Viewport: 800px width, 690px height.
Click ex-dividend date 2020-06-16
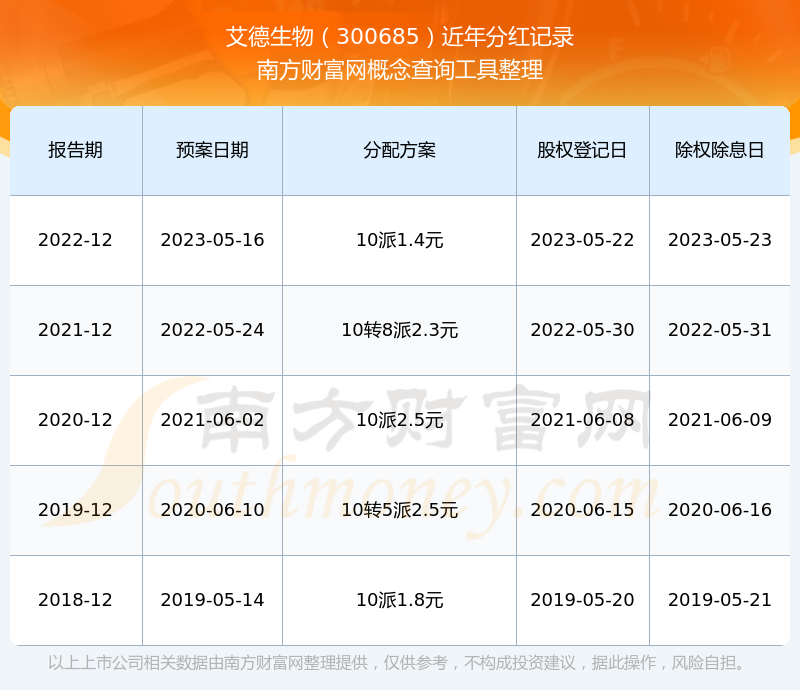click(x=719, y=510)
